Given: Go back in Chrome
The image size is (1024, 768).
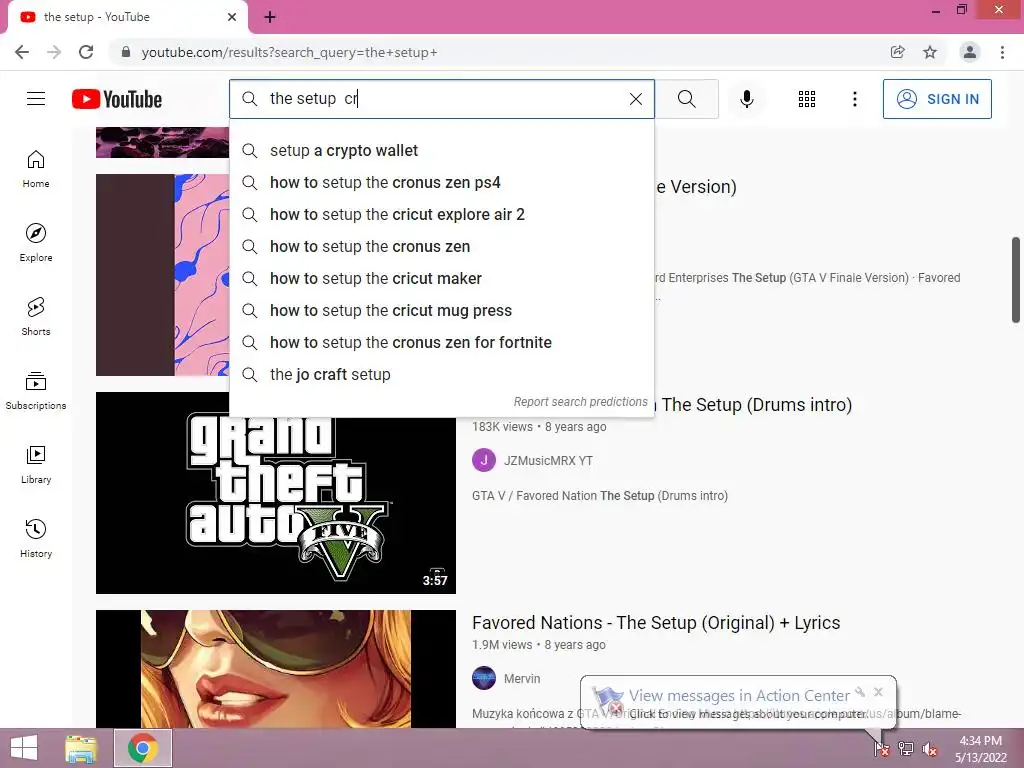Looking at the screenshot, I should [x=22, y=52].
